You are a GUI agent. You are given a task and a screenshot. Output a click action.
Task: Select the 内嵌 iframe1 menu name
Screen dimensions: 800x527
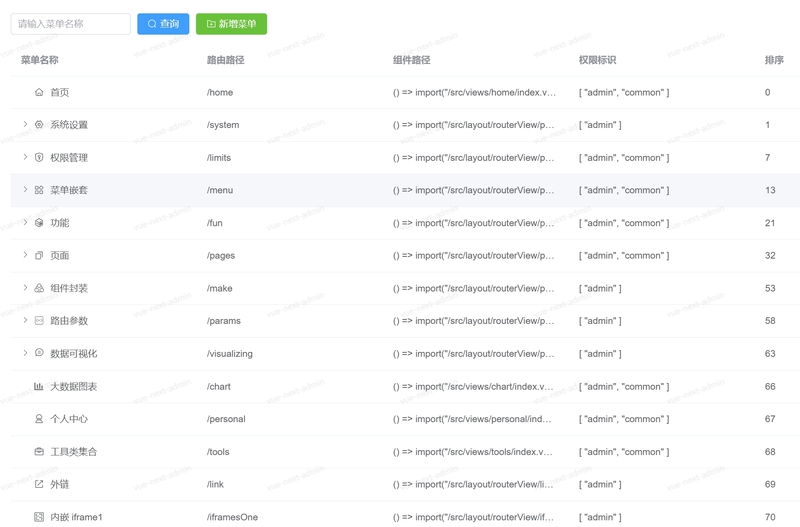(77, 517)
